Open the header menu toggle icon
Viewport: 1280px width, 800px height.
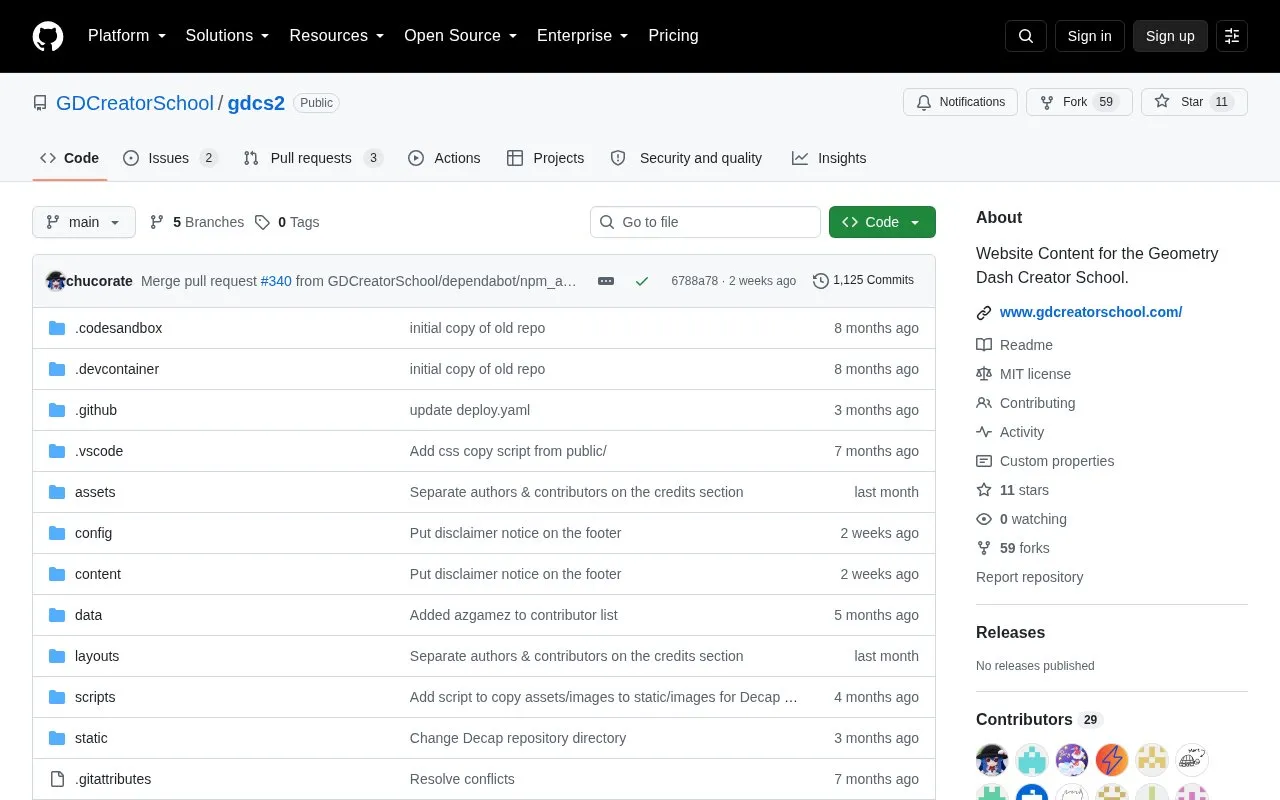[1232, 36]
